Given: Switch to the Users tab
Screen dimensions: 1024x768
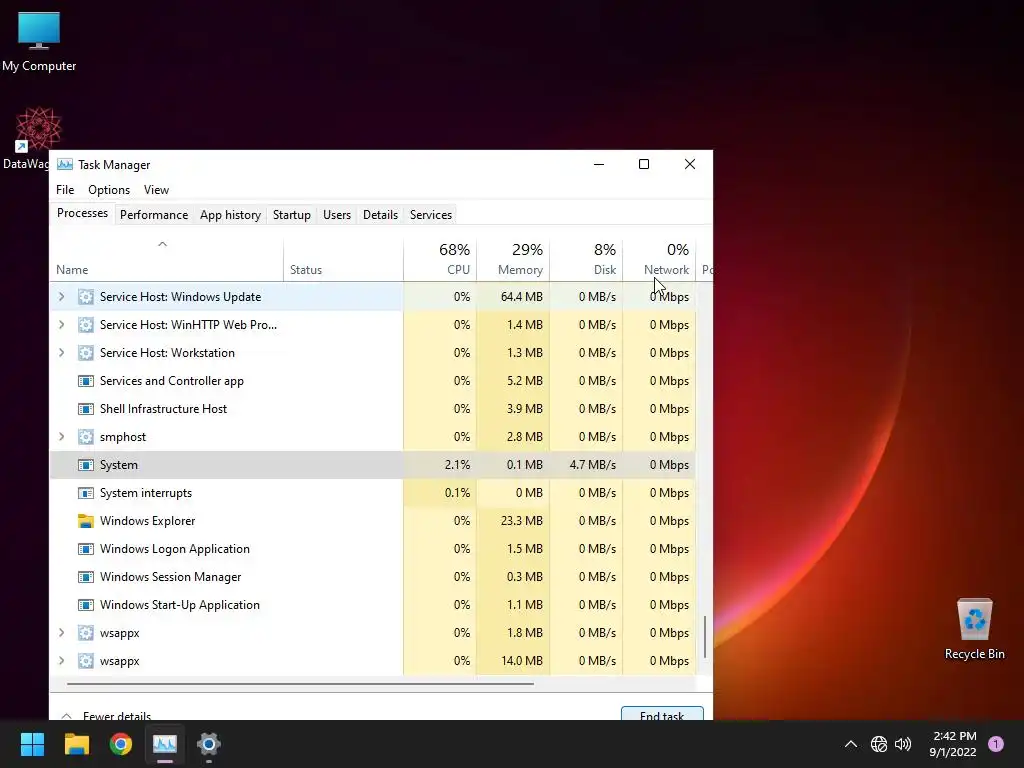Looking at the screenshot, I should click(337, 215).
